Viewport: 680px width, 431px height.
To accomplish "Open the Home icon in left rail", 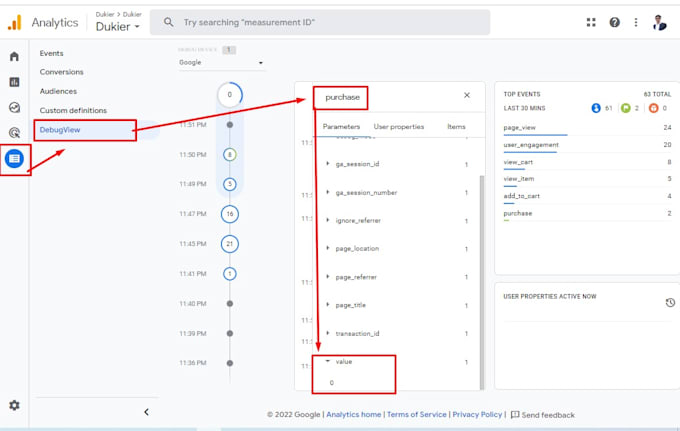I will [x=14, y=56].
